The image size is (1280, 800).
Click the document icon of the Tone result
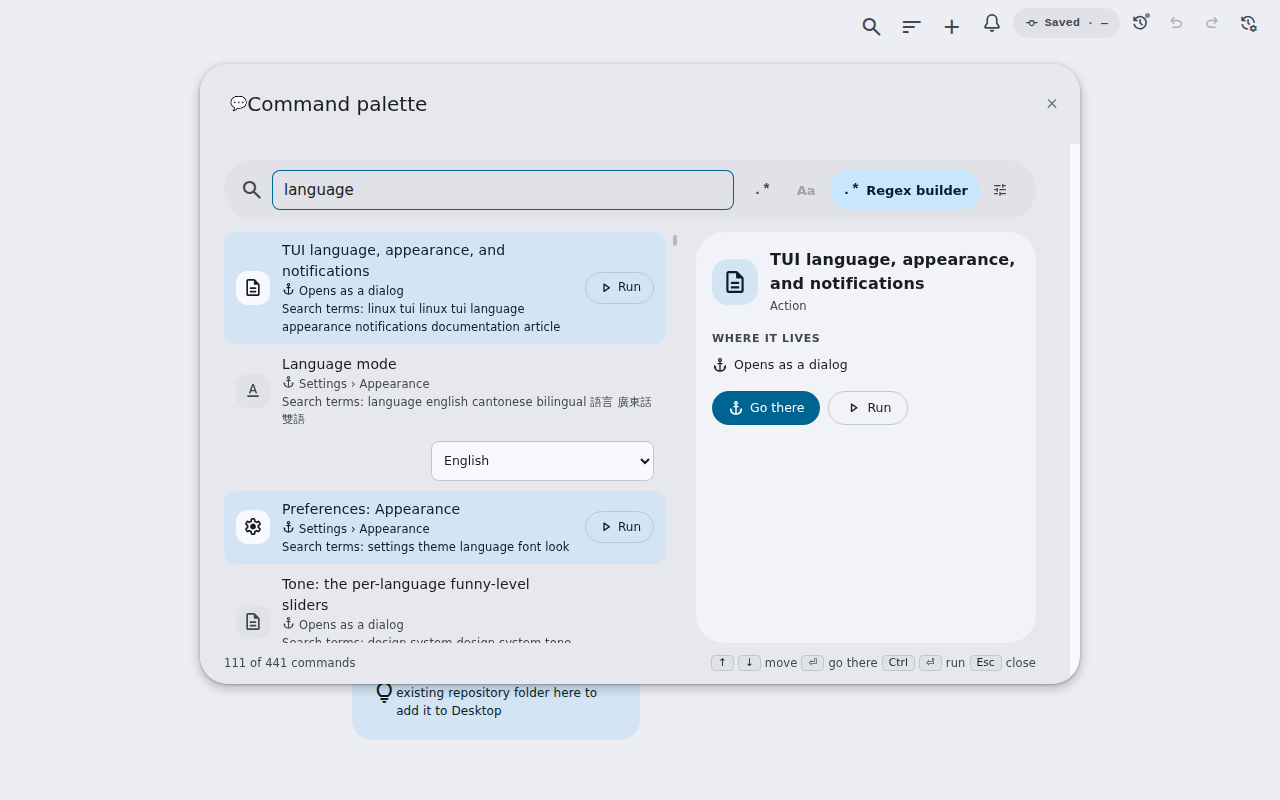pyautogui.click(x=253, y=622)
